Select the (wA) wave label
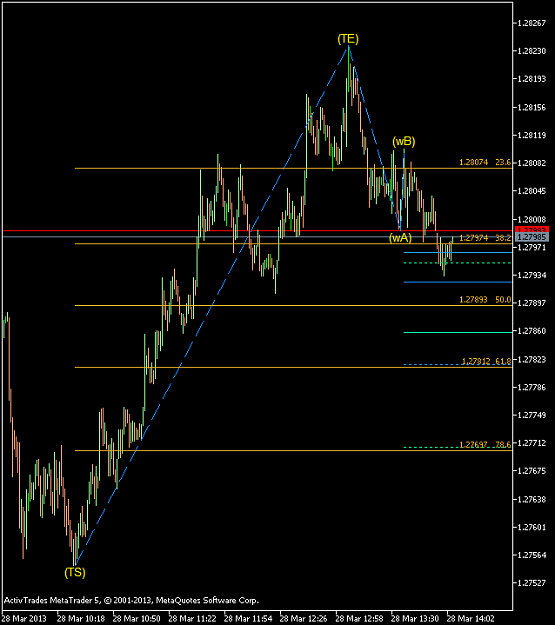The height and width of the screenshot is (625, 555). (400, 238)
